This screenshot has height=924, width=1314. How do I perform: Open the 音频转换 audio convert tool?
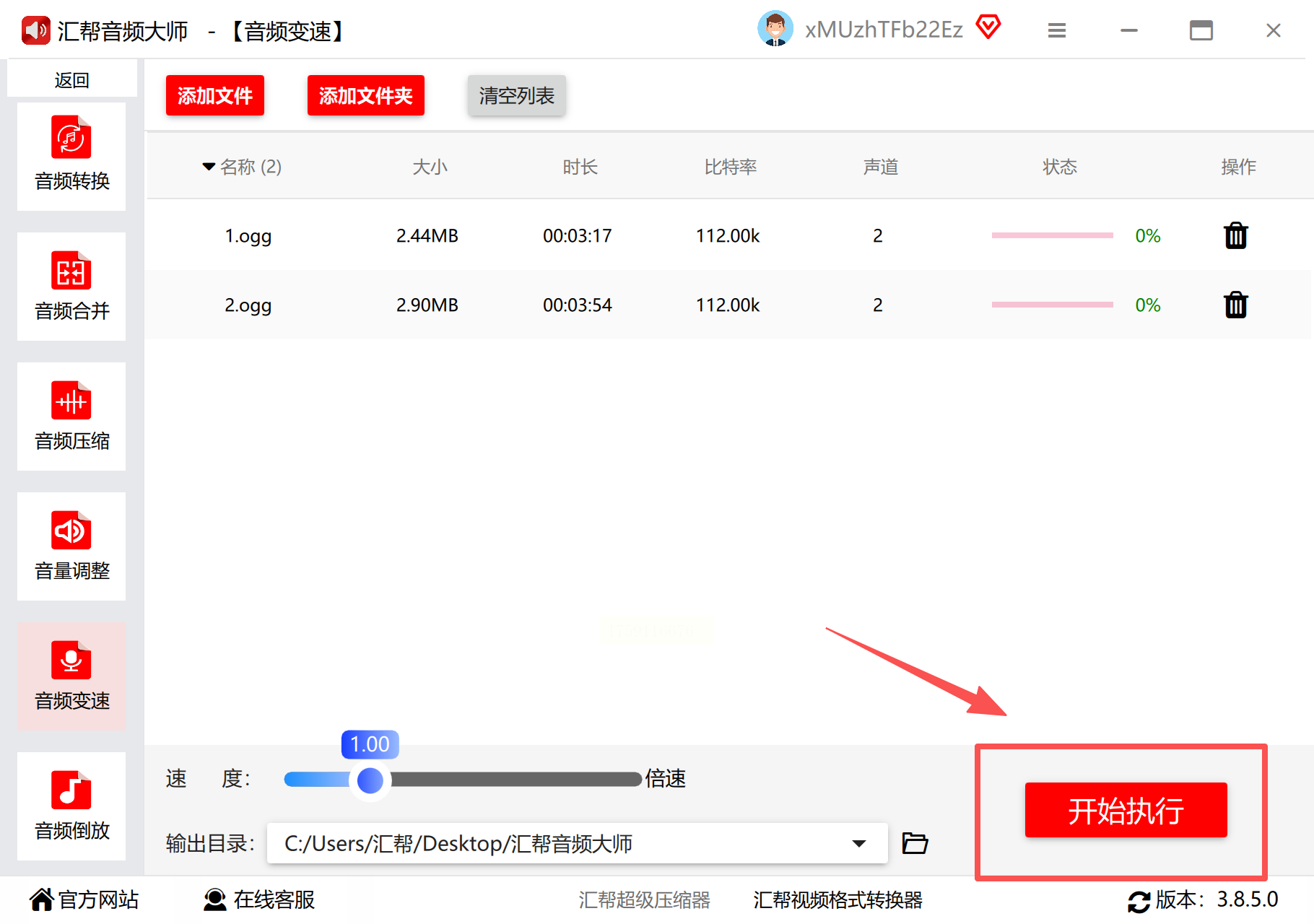pyautogui.click(x=71, y=156)
